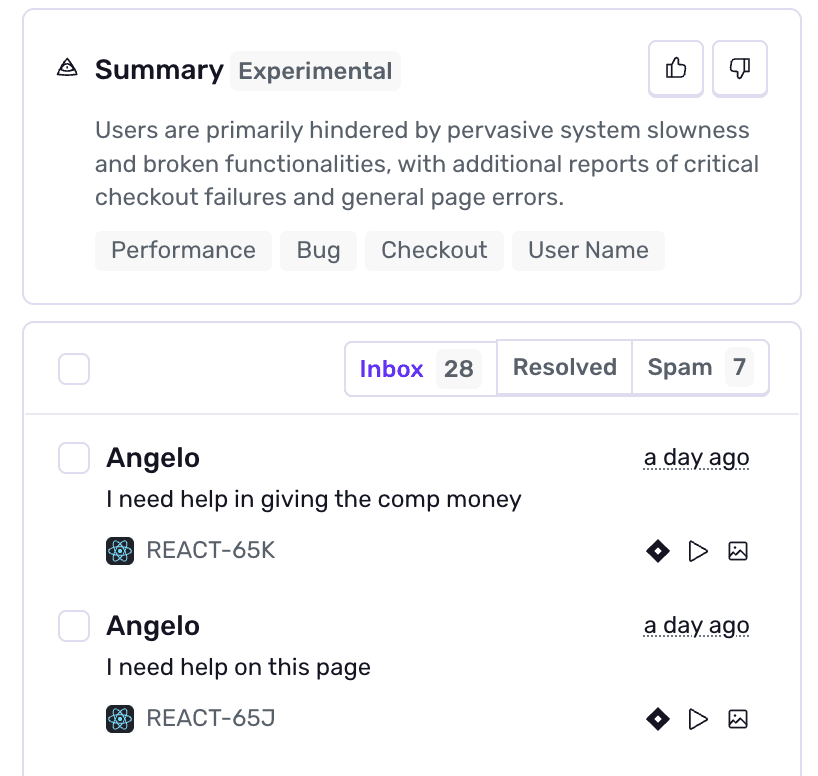Click the diamond event icon for REACT-65J
The image size is (818, 776).
tap(657, 718)
